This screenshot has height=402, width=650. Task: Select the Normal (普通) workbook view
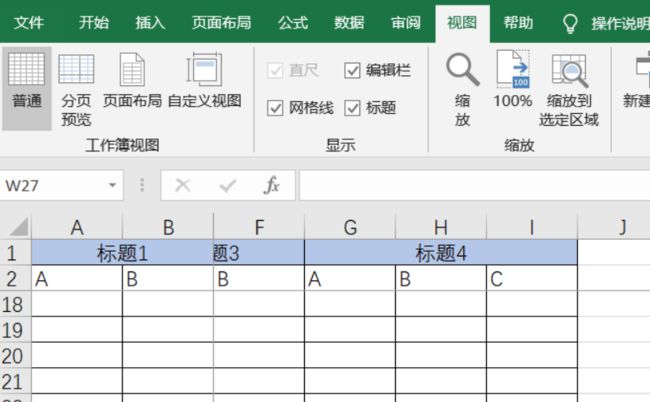click(27, 88)
